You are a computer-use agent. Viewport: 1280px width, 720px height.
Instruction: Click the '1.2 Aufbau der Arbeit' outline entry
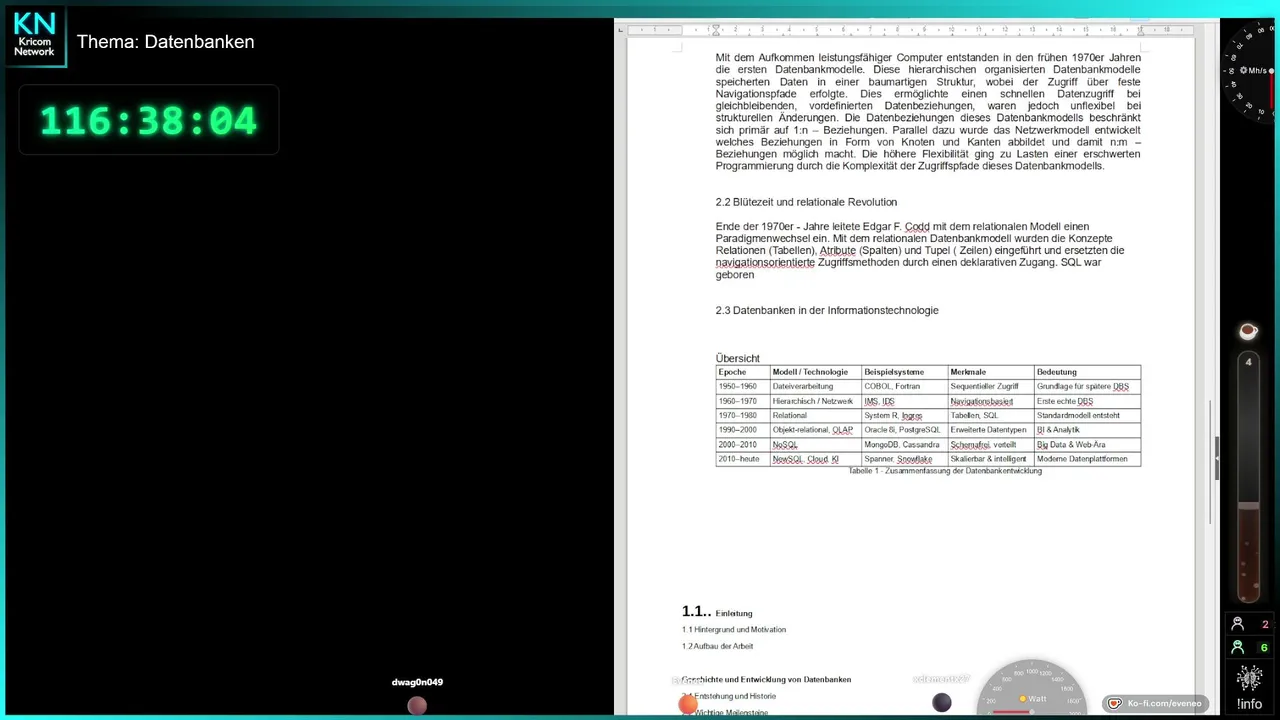click(x=718, y=646)
